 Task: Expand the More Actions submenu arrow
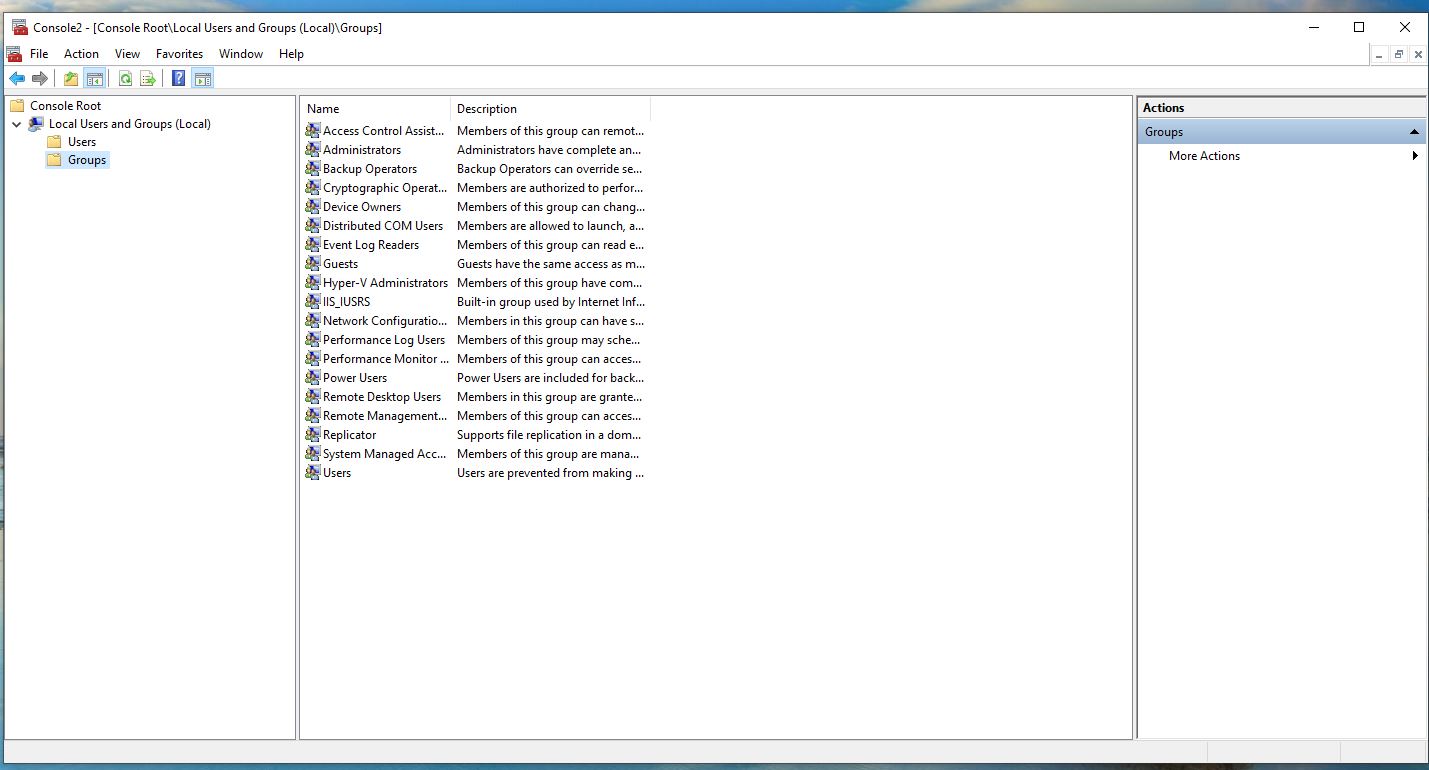coord(1415,156)
